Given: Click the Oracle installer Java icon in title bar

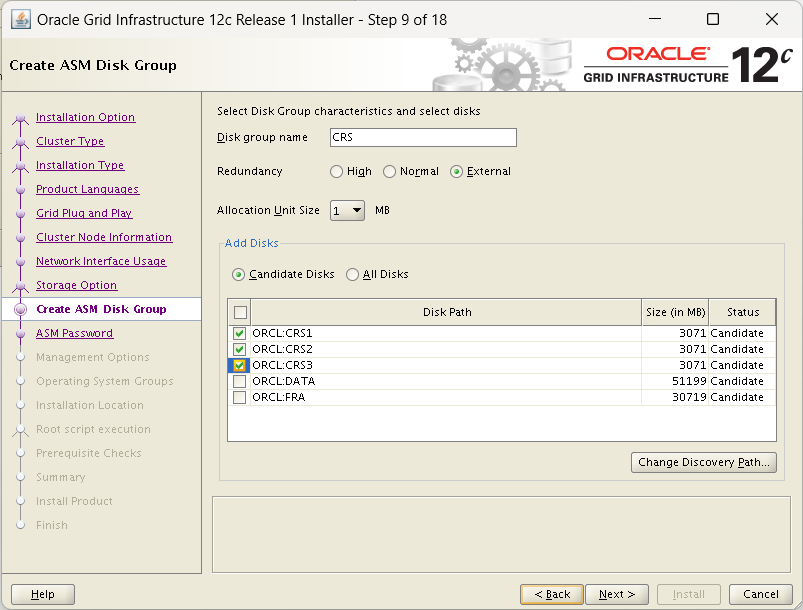Looking at the screenshot, I should coord(20,20).
